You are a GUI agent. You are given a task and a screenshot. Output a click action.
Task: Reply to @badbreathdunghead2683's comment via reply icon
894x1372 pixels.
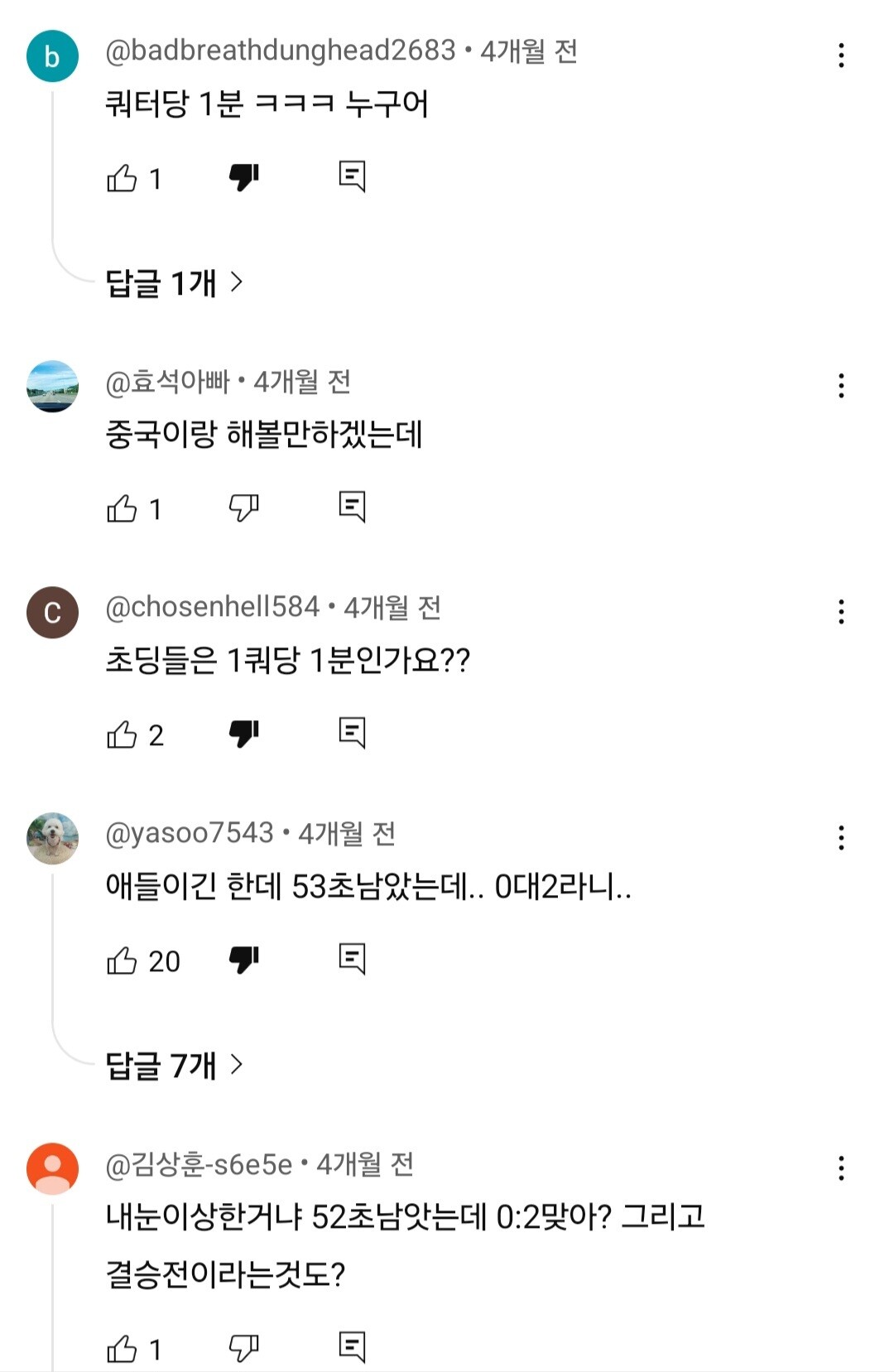pos(352,176)
